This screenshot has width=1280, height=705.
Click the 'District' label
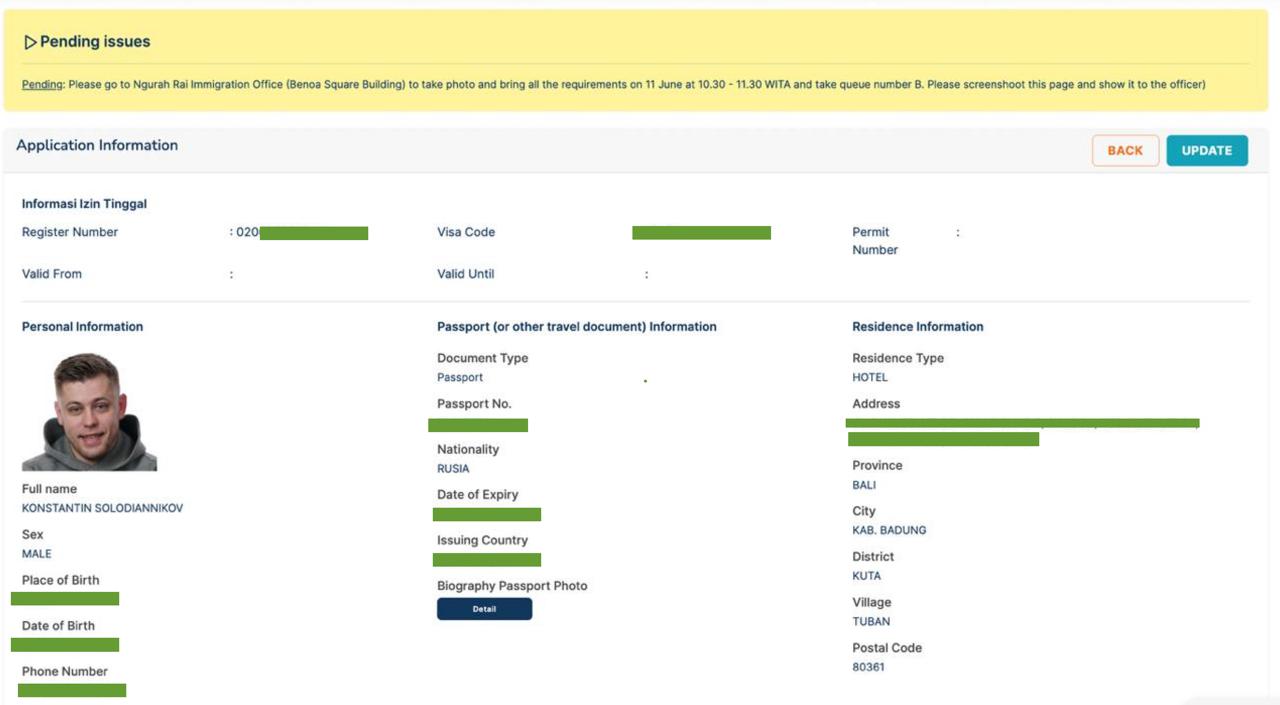coord(873,557)
